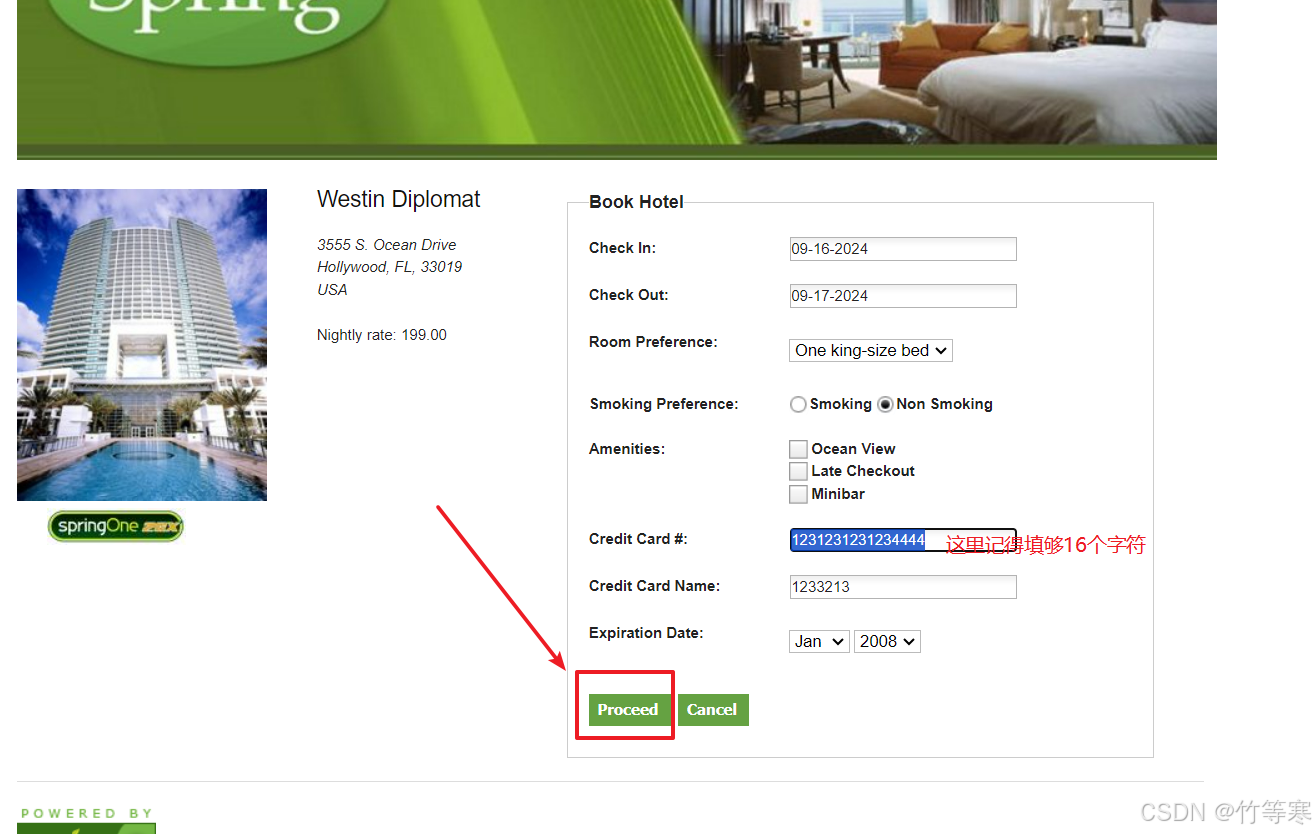Check the Minibar amenity option
The image size is (1316, 834).
coord(798,494)
